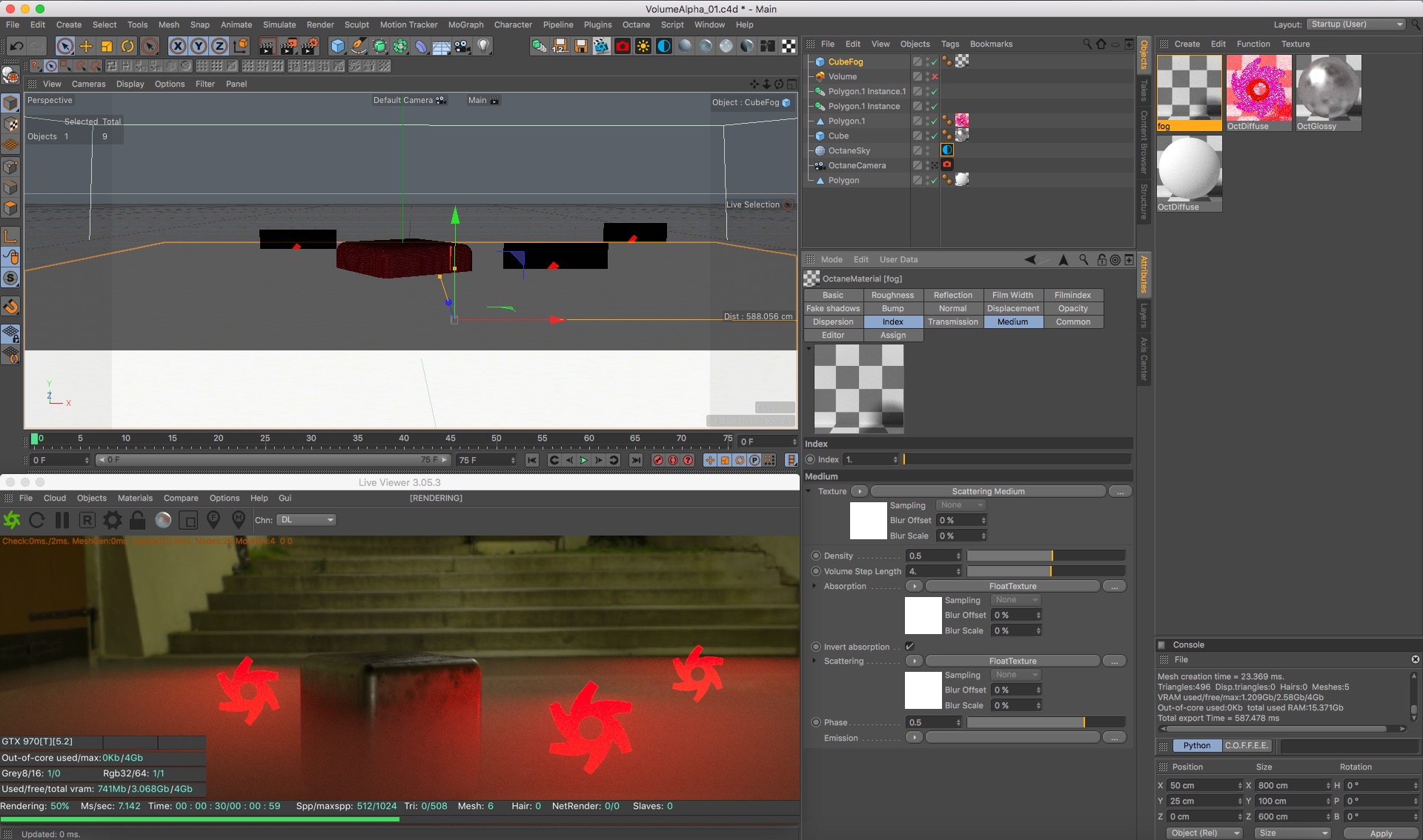Open the Layout Startup dropdown
1423x840 pixels.
pyautogui.click(x=1356, y=24)
